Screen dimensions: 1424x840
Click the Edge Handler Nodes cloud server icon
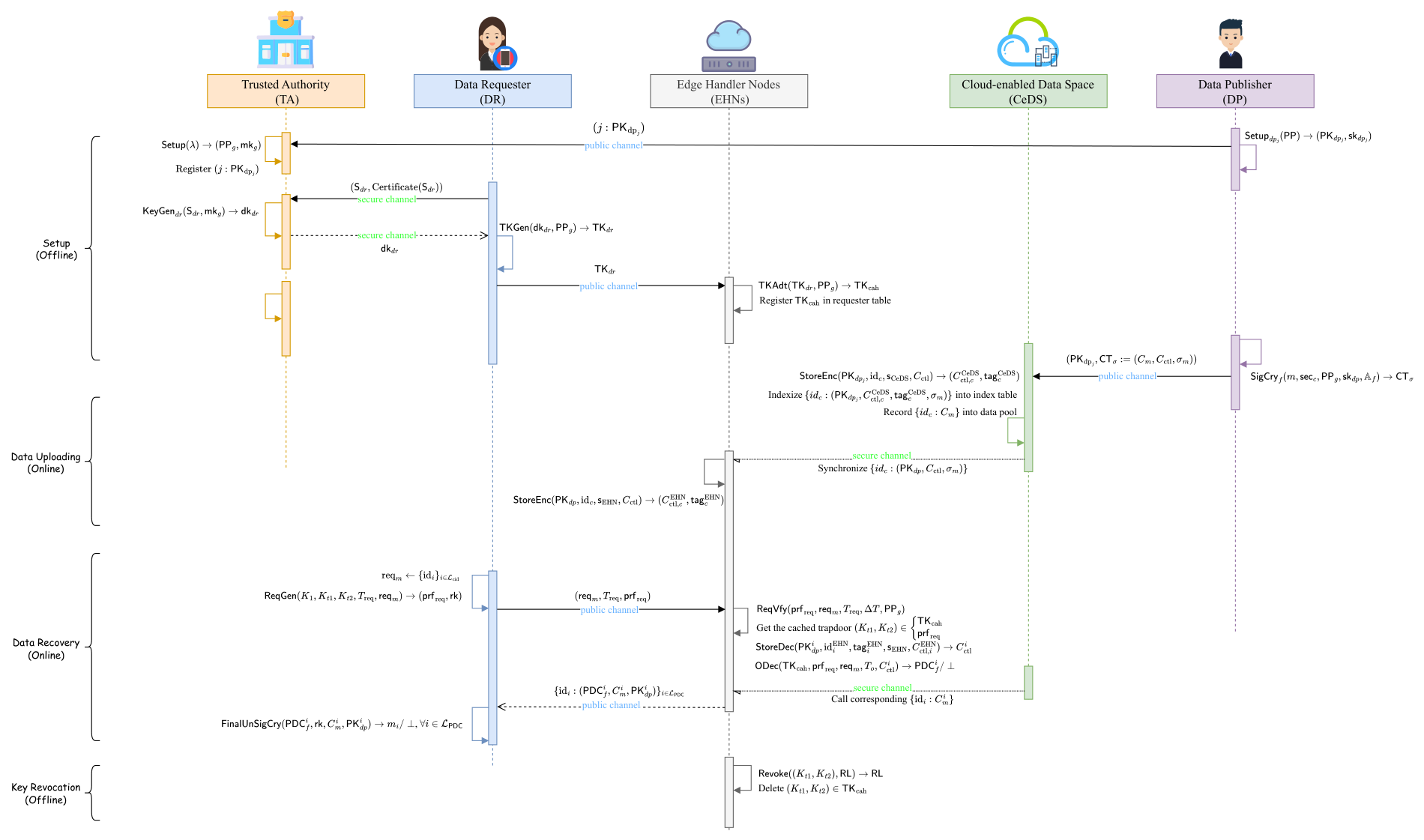click(728, 46)
